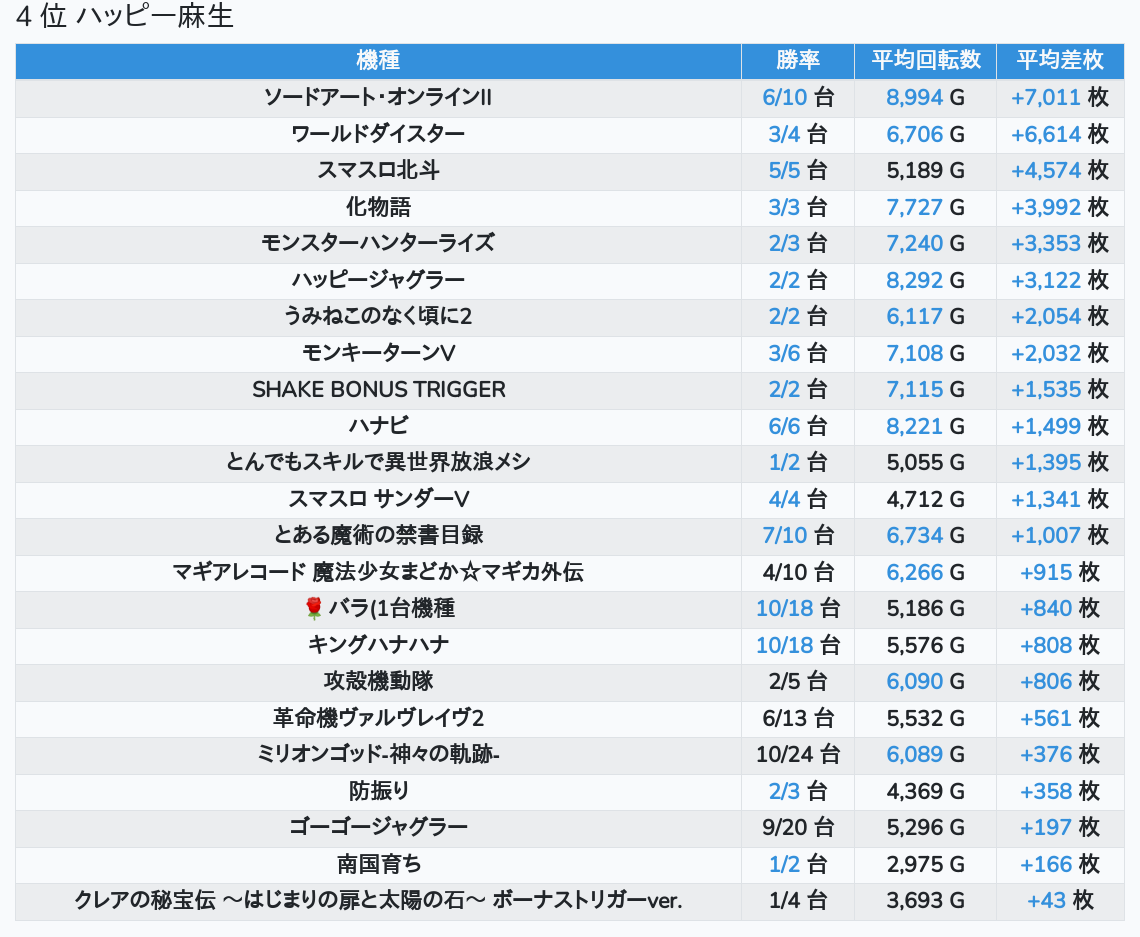Select ゴーゴージャグラー machine name
Screen dimensions: 1140x937
(378, 828)
